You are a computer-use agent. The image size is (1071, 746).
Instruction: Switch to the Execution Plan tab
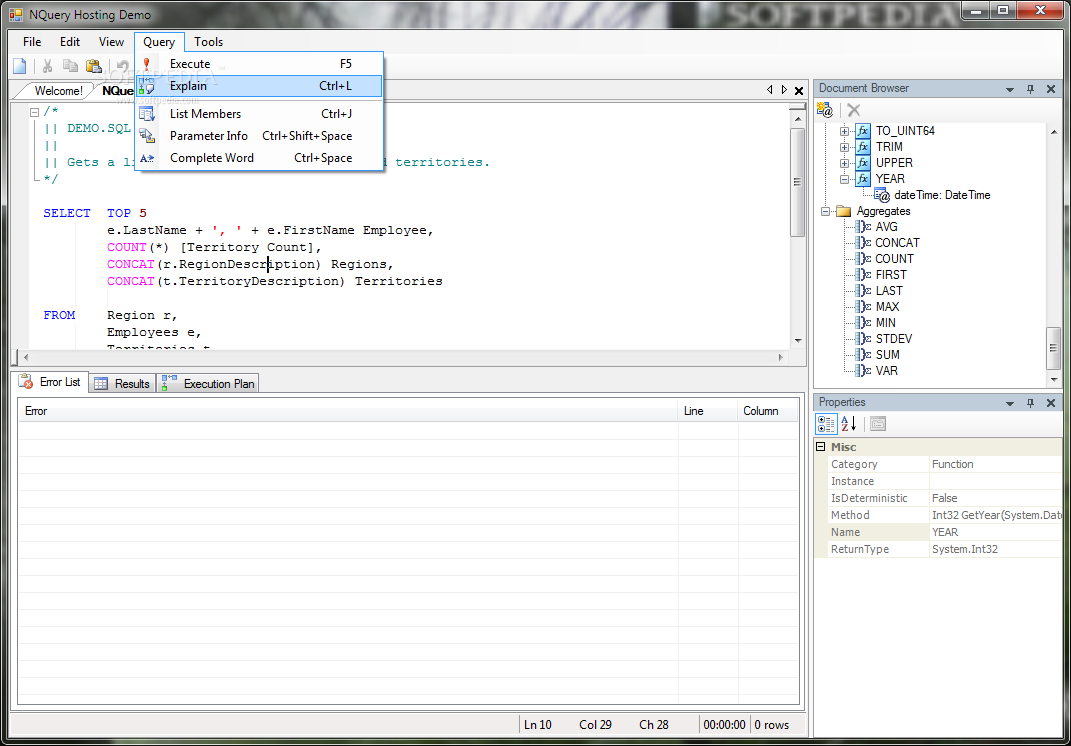point(208,384)
